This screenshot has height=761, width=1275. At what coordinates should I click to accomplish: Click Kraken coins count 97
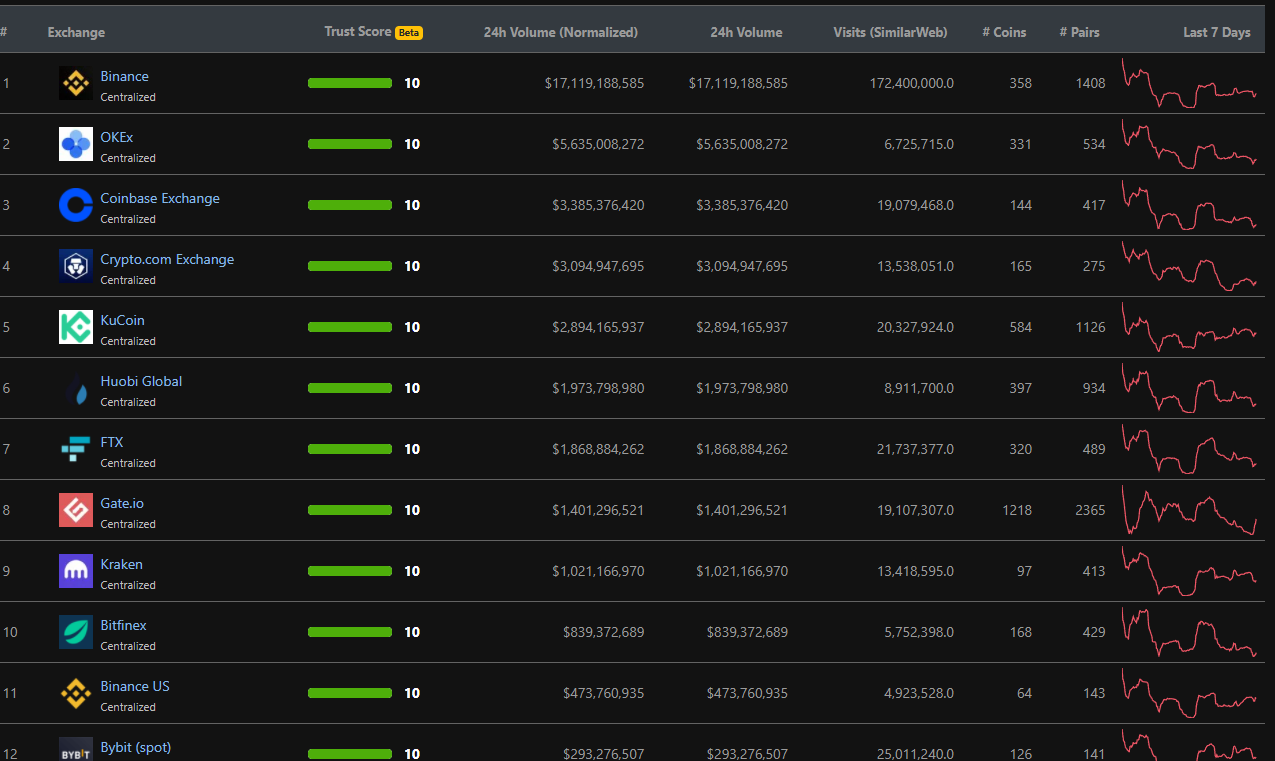[1023, 571]
